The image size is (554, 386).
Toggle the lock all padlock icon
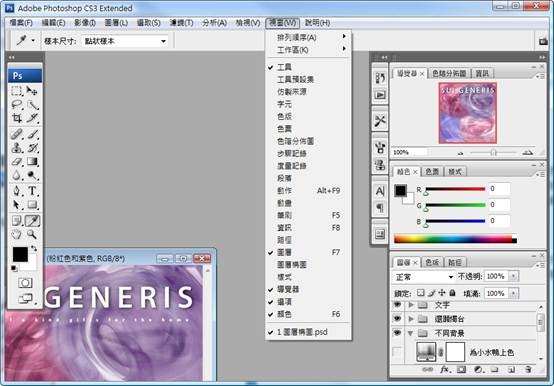point(452,293)
